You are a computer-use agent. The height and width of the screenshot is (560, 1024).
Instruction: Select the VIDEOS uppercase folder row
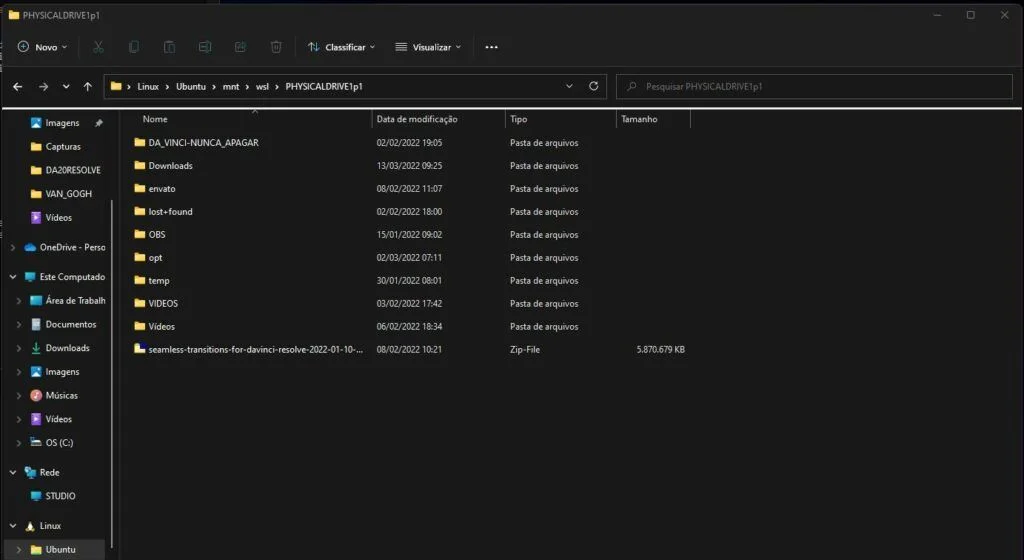pos(411,303)
